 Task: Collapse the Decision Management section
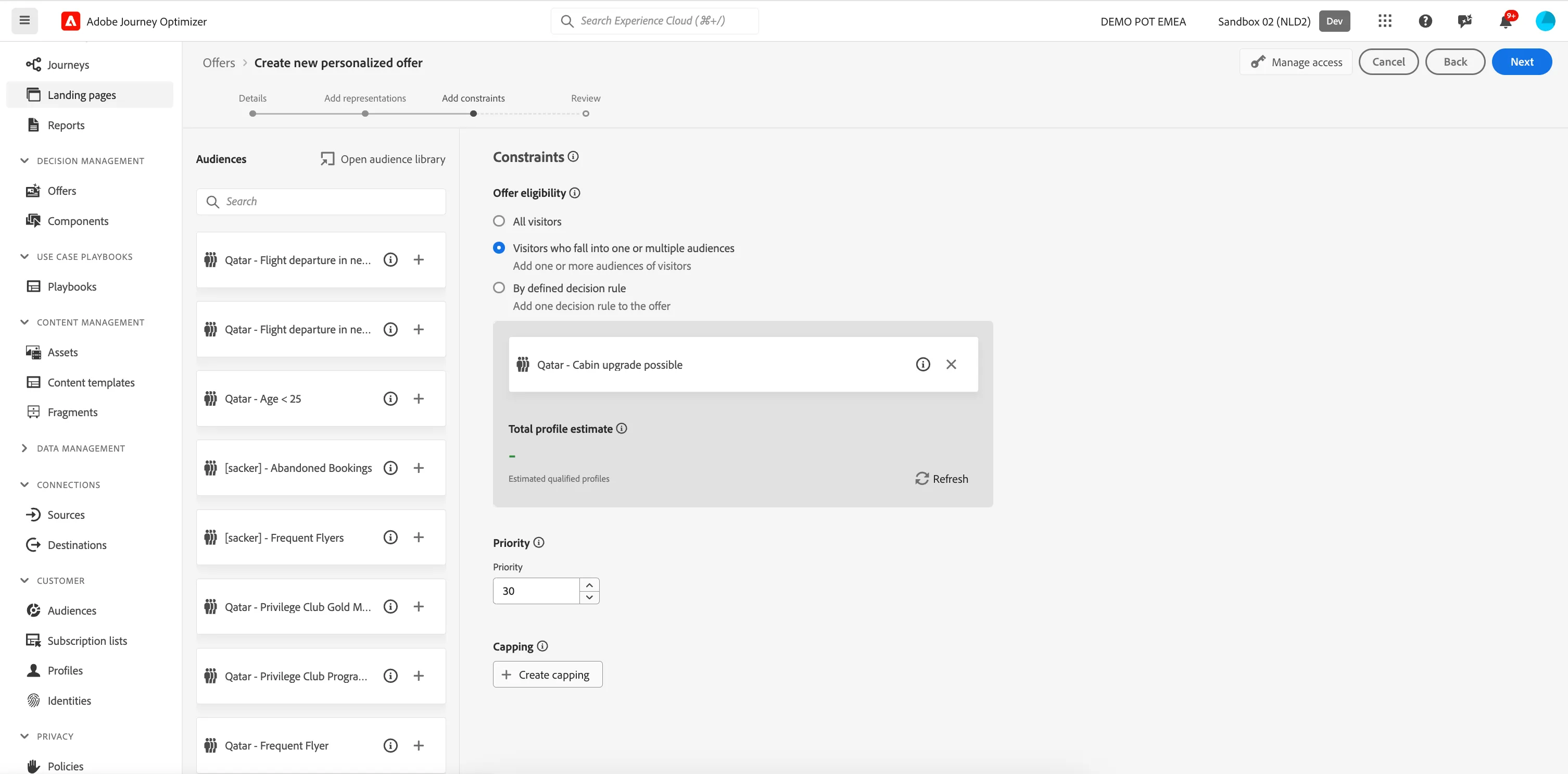coord(24,161)
